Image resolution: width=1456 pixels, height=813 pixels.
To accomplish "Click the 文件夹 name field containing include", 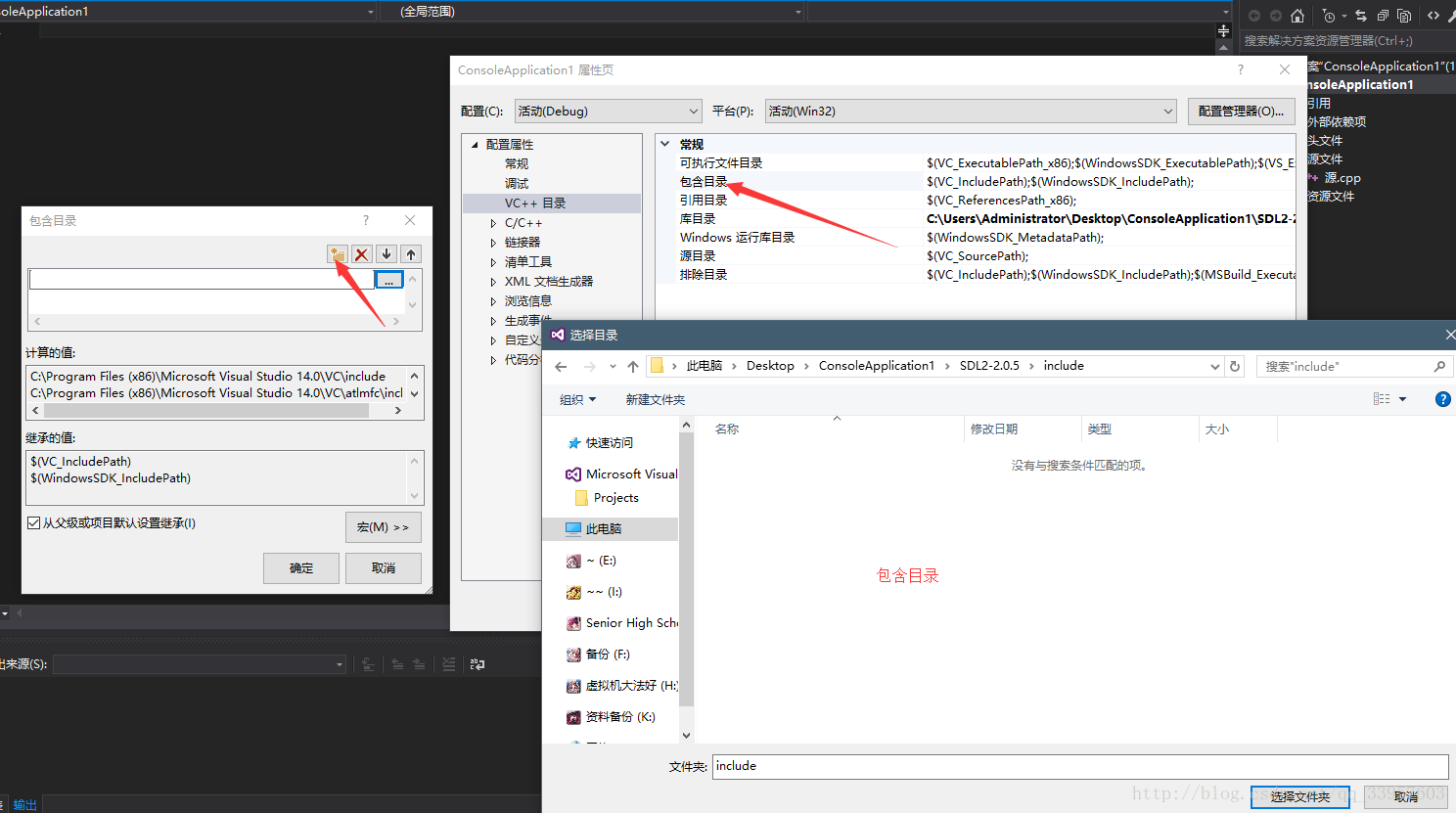I will point(1080,767).
